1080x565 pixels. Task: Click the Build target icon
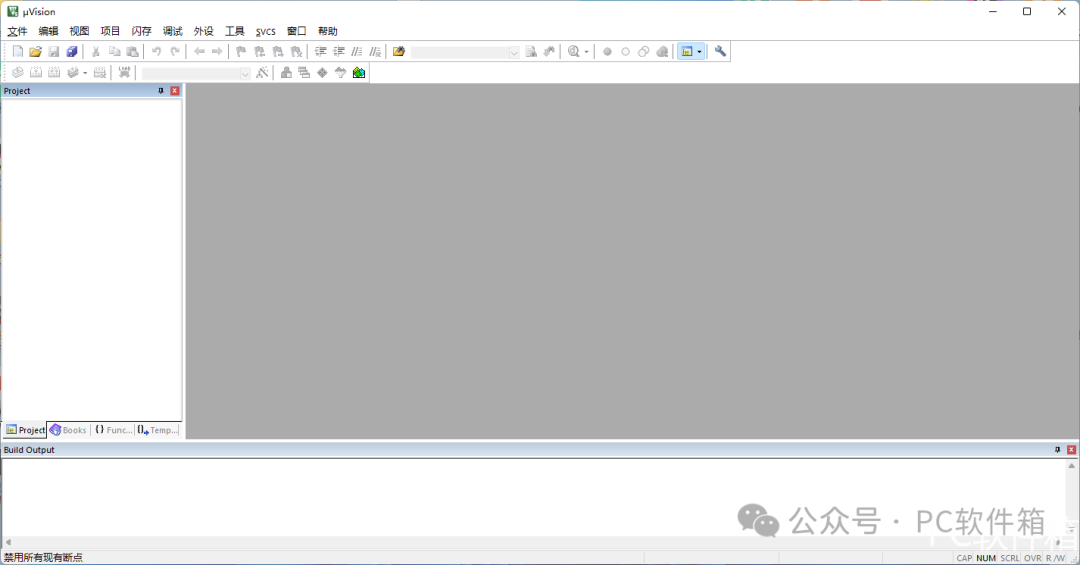36,72
